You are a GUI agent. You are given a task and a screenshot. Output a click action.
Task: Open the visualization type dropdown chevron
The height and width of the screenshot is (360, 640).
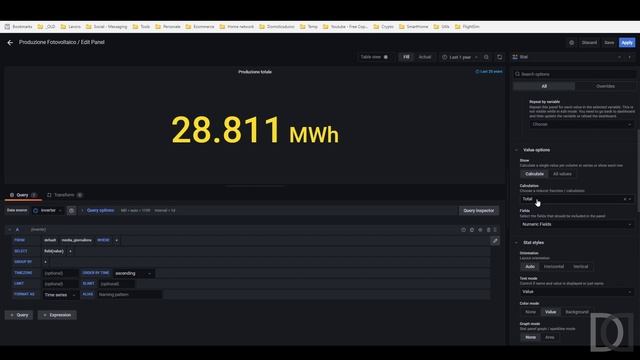coord(620,57)
